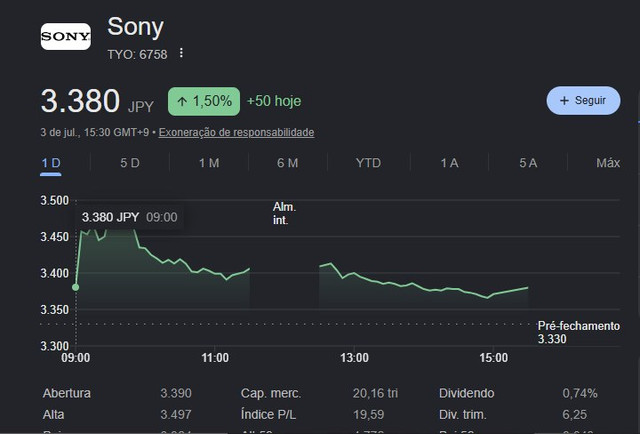Show the 6 M chart range

pos(287,163)
